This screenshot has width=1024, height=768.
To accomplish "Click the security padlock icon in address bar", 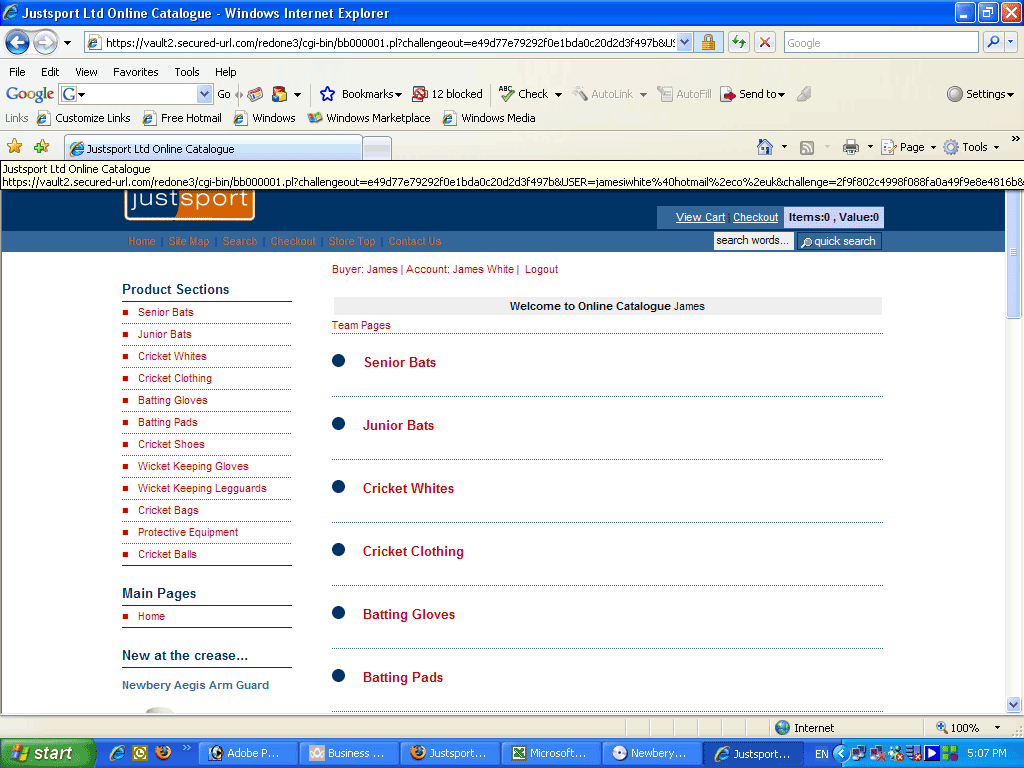I will point(708,43).
